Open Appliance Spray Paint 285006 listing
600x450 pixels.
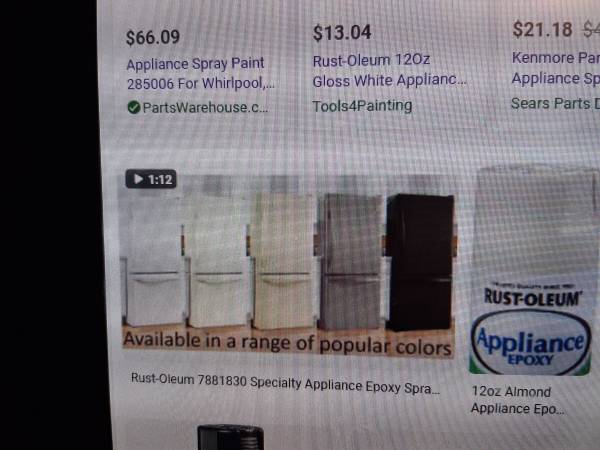pos(200,73)
